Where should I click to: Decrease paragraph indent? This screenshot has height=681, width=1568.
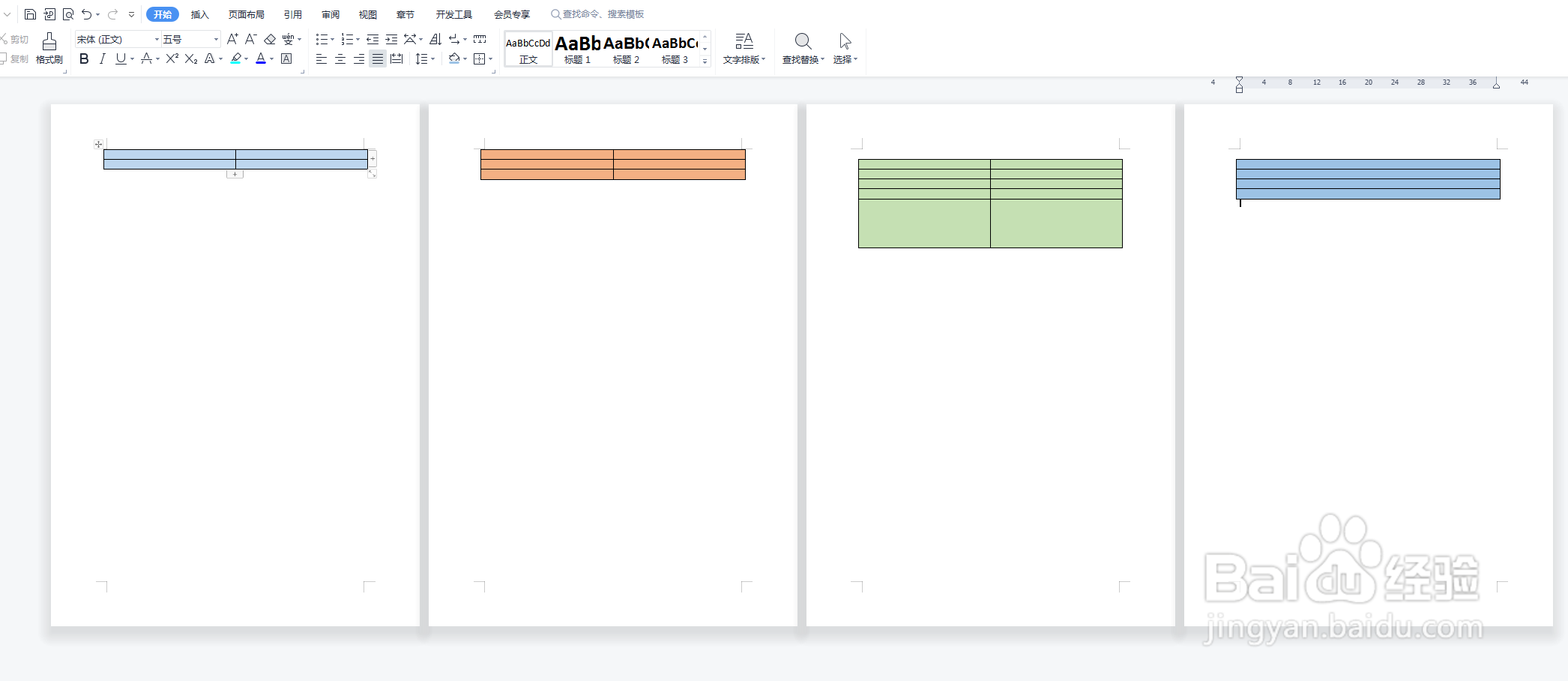coord(373,39)
